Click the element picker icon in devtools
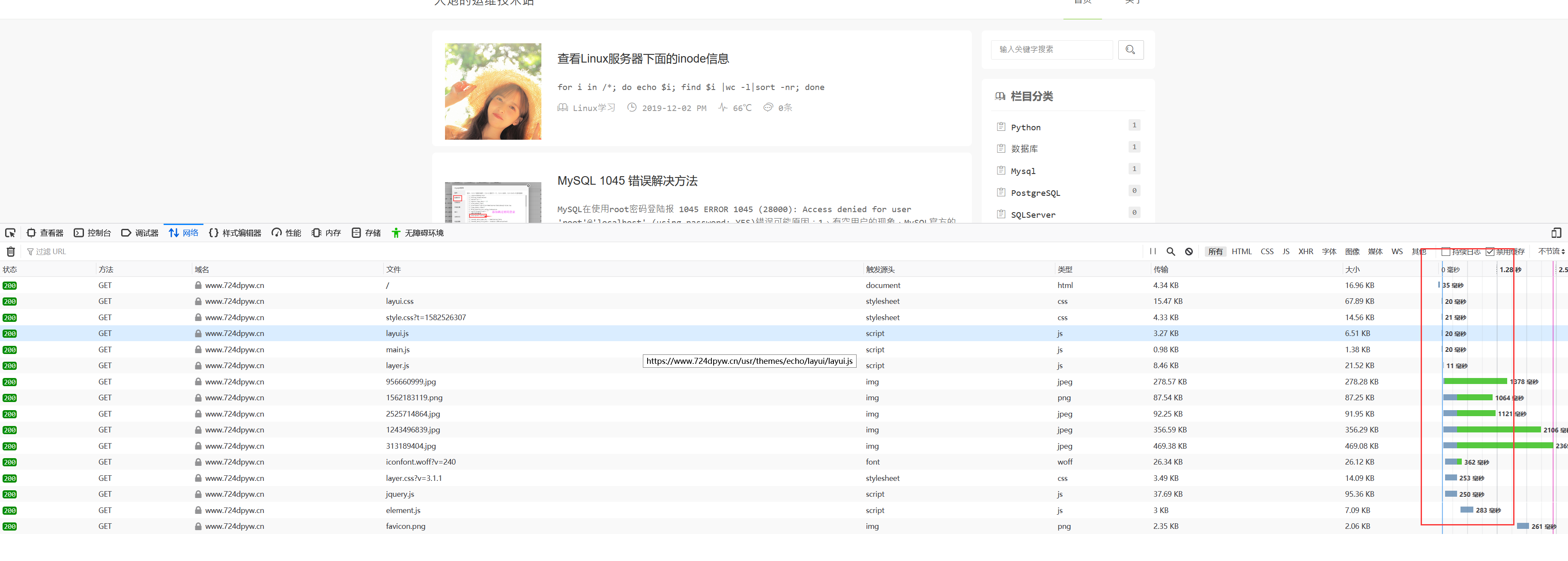This screenshot has width=1568, height=561. tap(10, 233)
